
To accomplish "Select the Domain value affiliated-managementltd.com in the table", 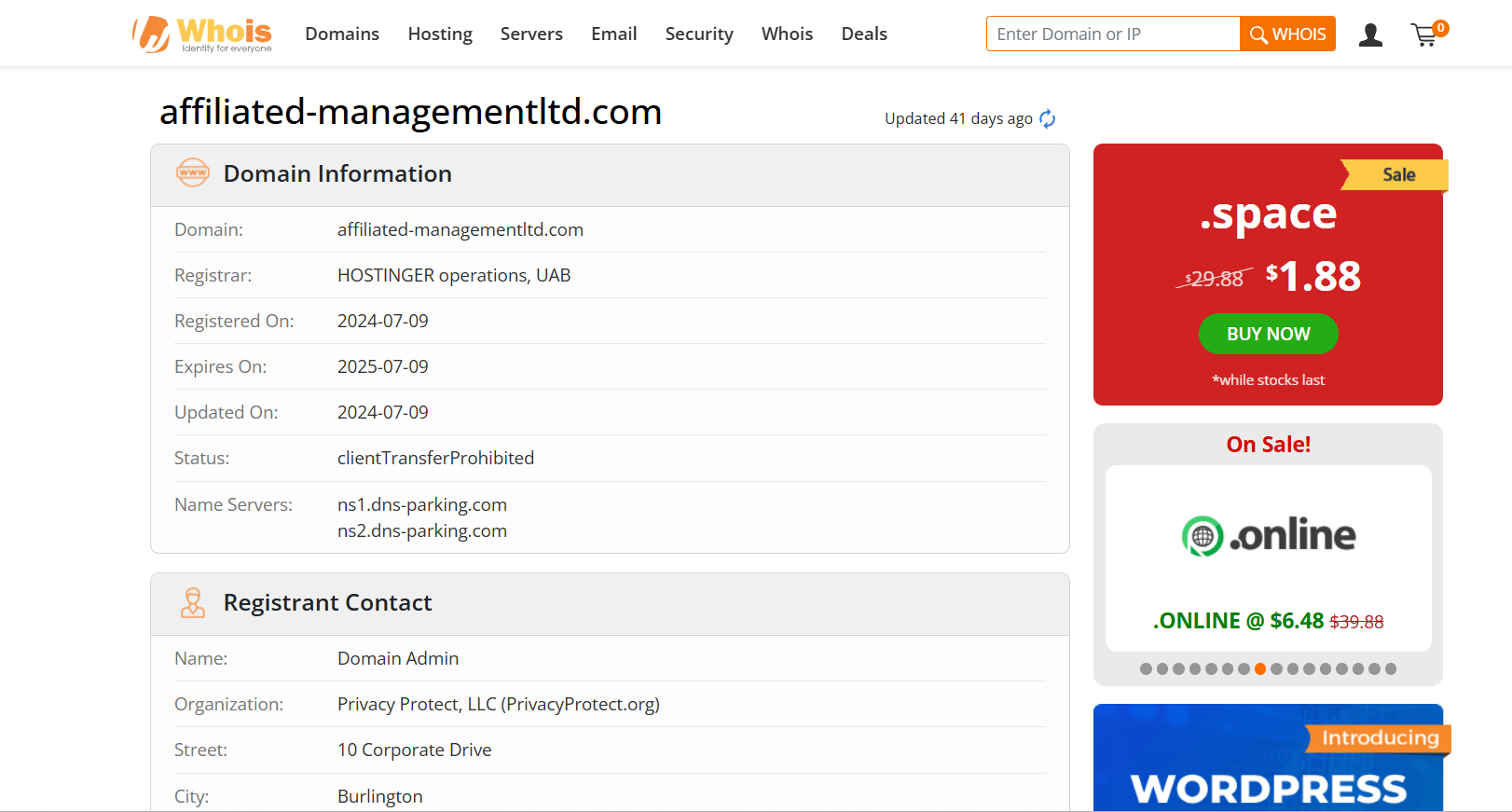I will pyautogui.click(x=460, y=229).
